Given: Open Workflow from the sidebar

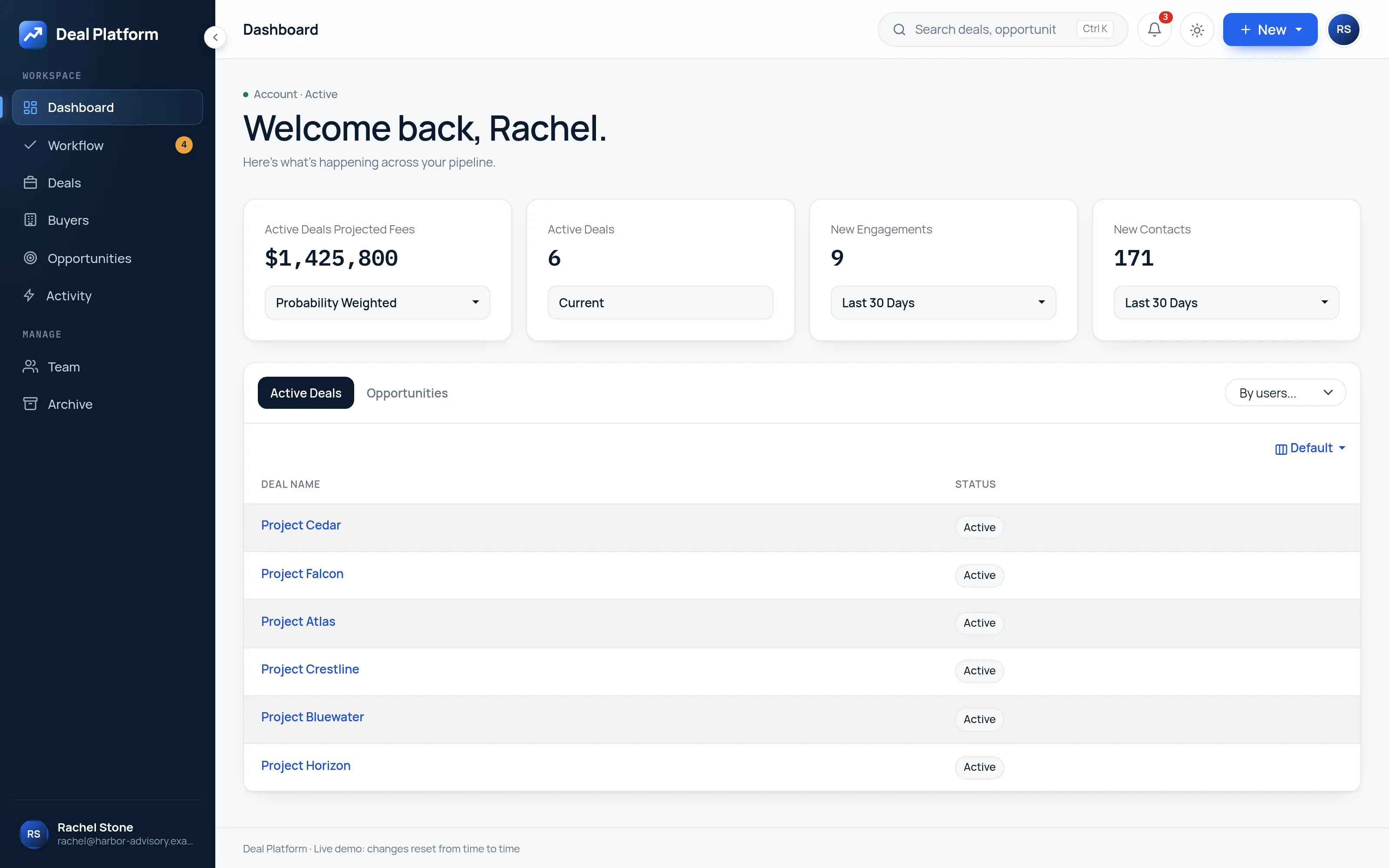Looking at the screenshot, I should coord(107,145).
